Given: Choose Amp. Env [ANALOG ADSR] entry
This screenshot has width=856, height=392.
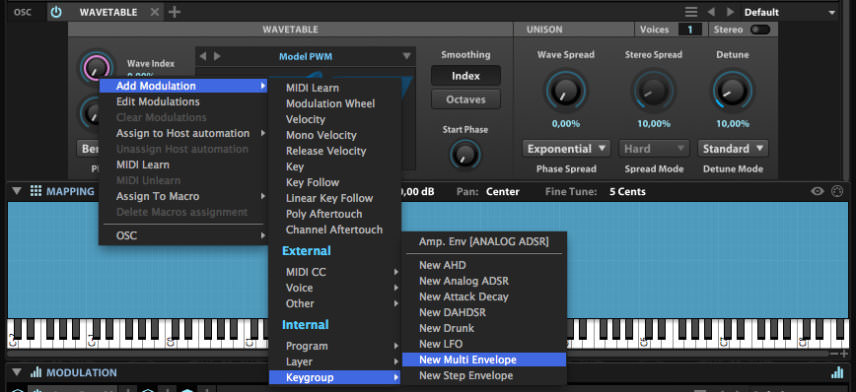Looking at the screenshot, I should [x=484, y=241].
